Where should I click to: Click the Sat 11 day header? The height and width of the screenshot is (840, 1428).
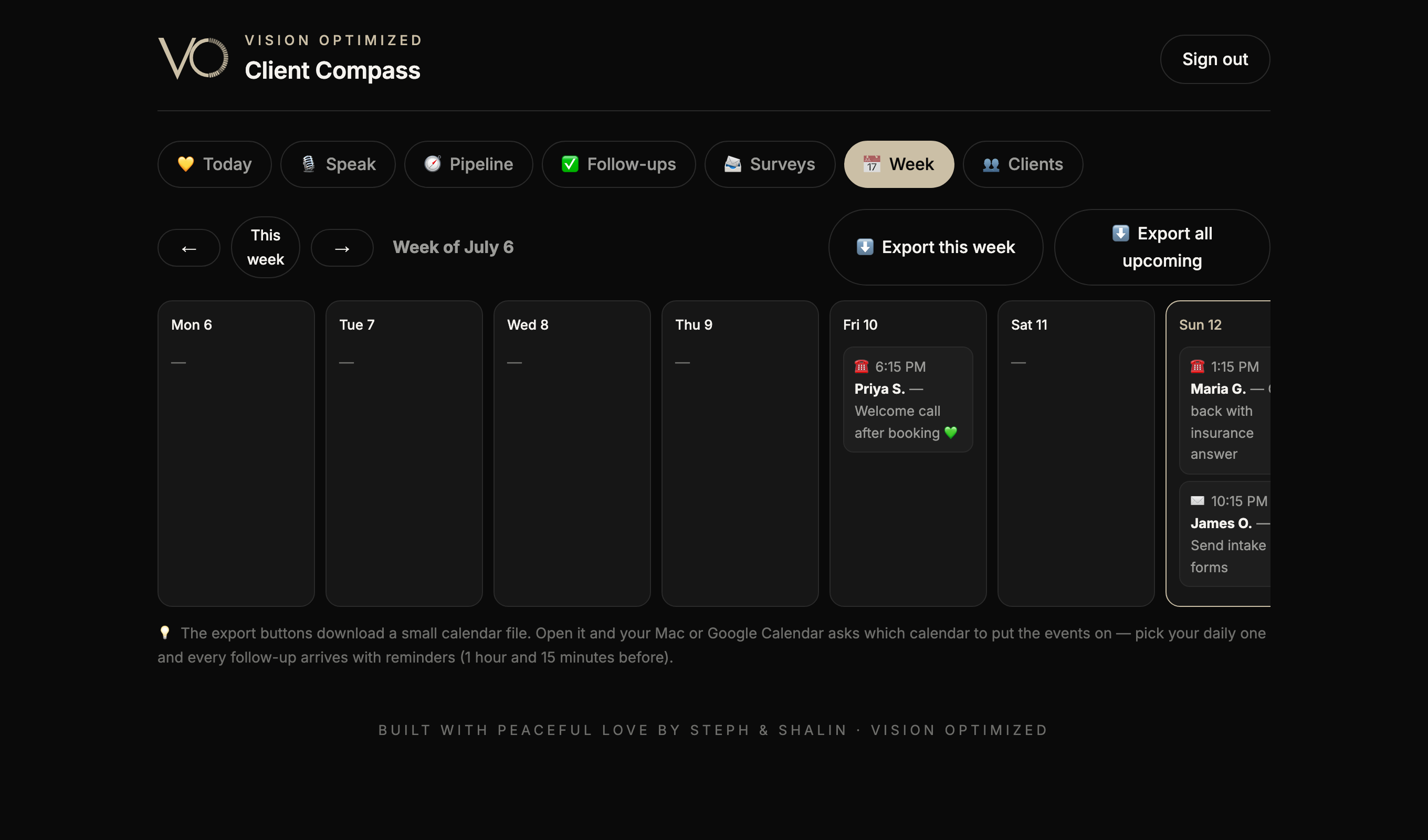click(x=1029, y=325)
